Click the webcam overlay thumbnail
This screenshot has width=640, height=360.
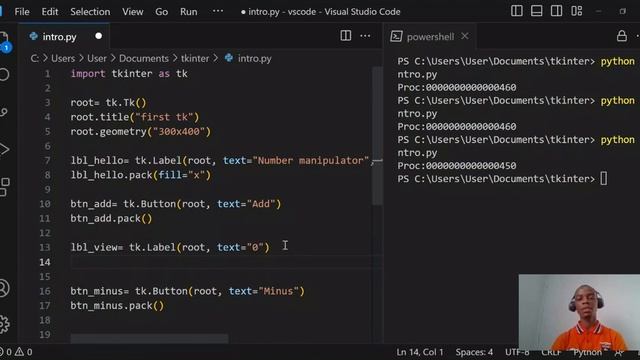coord(579,312)
